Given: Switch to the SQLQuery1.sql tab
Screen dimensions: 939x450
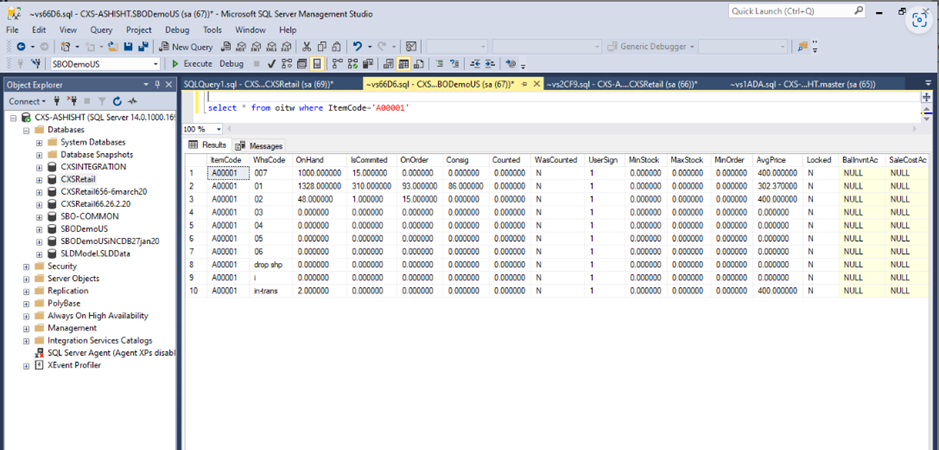Looking at the screenshot, I should click(x=259, y=84).
